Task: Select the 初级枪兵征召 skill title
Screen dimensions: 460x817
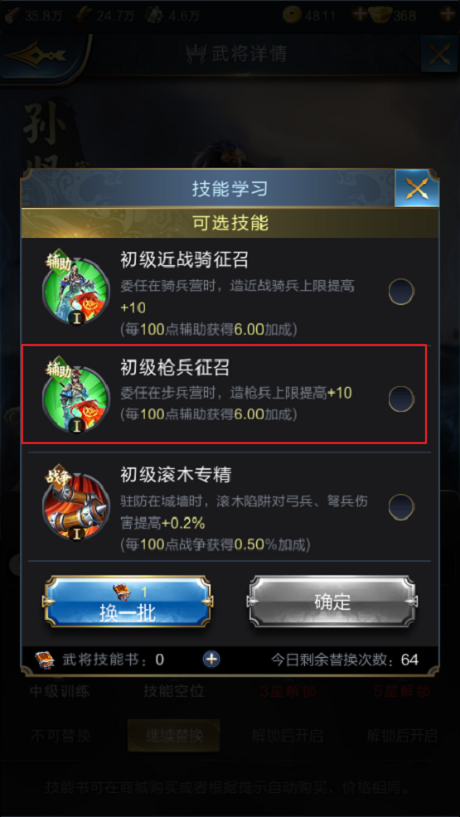Action: tap(175, 368)
